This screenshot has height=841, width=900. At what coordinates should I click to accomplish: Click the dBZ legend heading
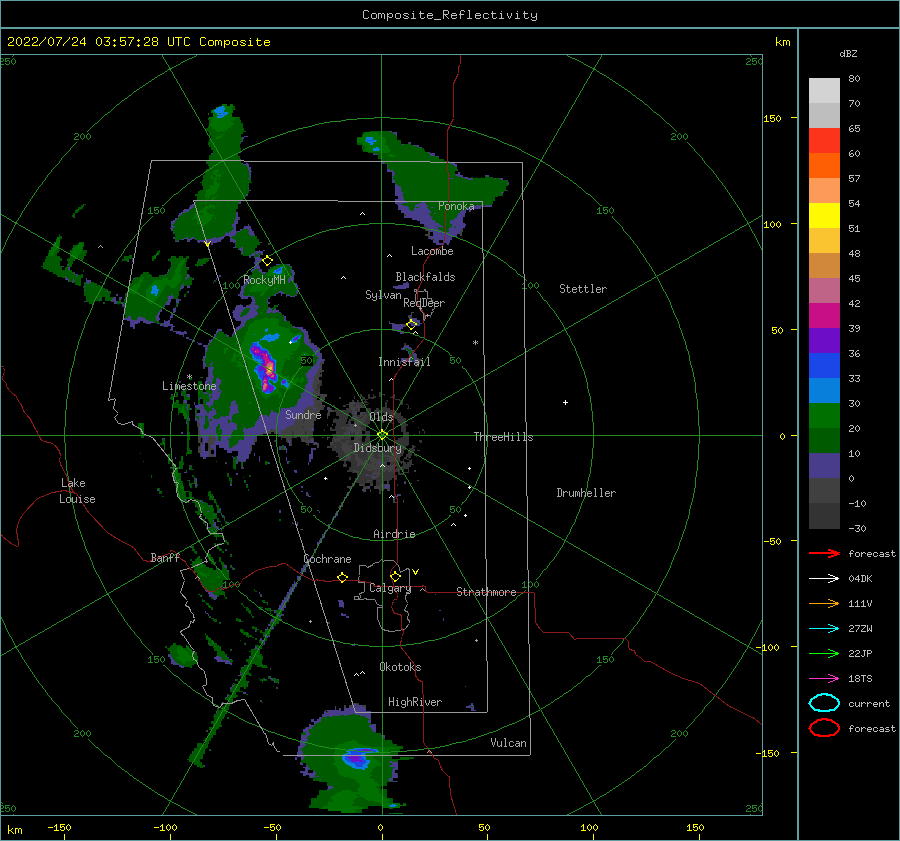(848, 53)
